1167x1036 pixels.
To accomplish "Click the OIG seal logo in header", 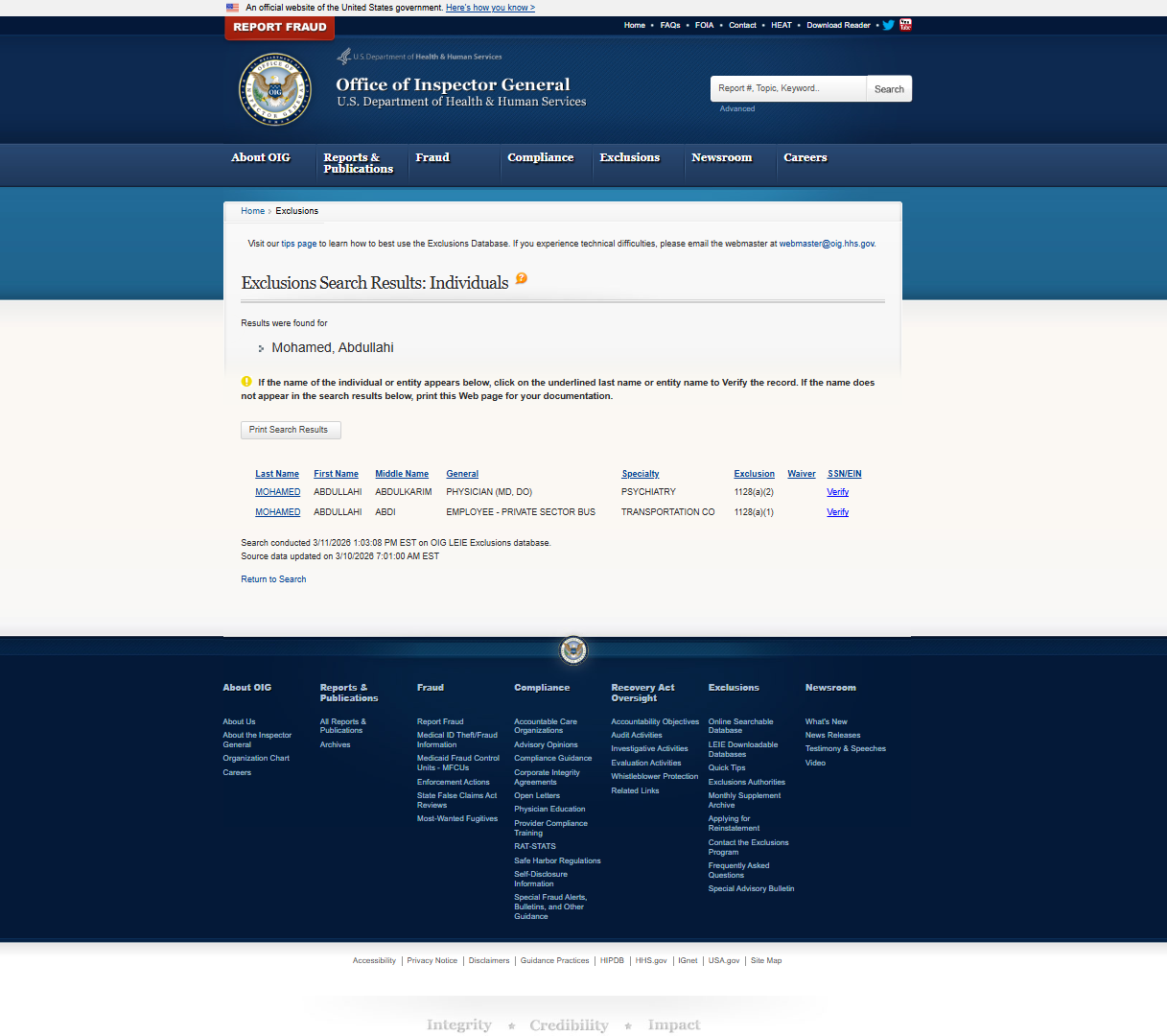I will click(274, 89).
